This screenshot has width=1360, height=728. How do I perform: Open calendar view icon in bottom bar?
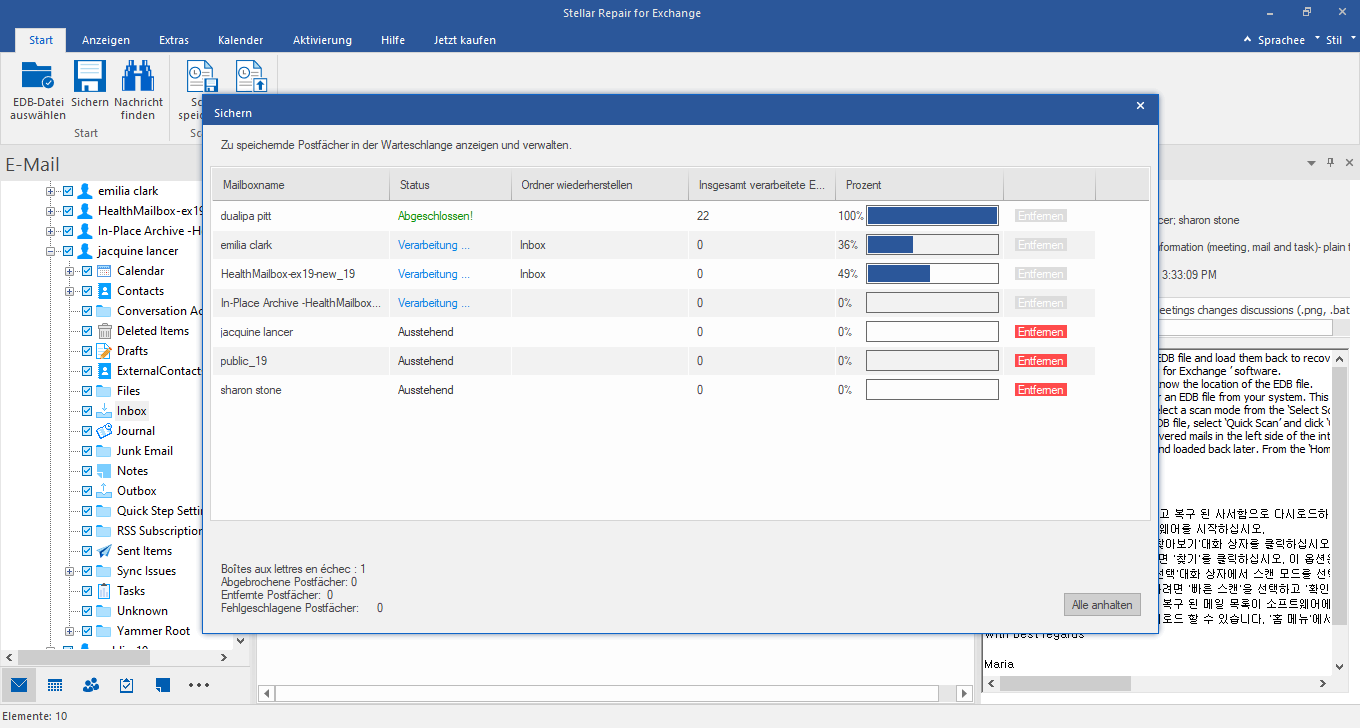55,685
